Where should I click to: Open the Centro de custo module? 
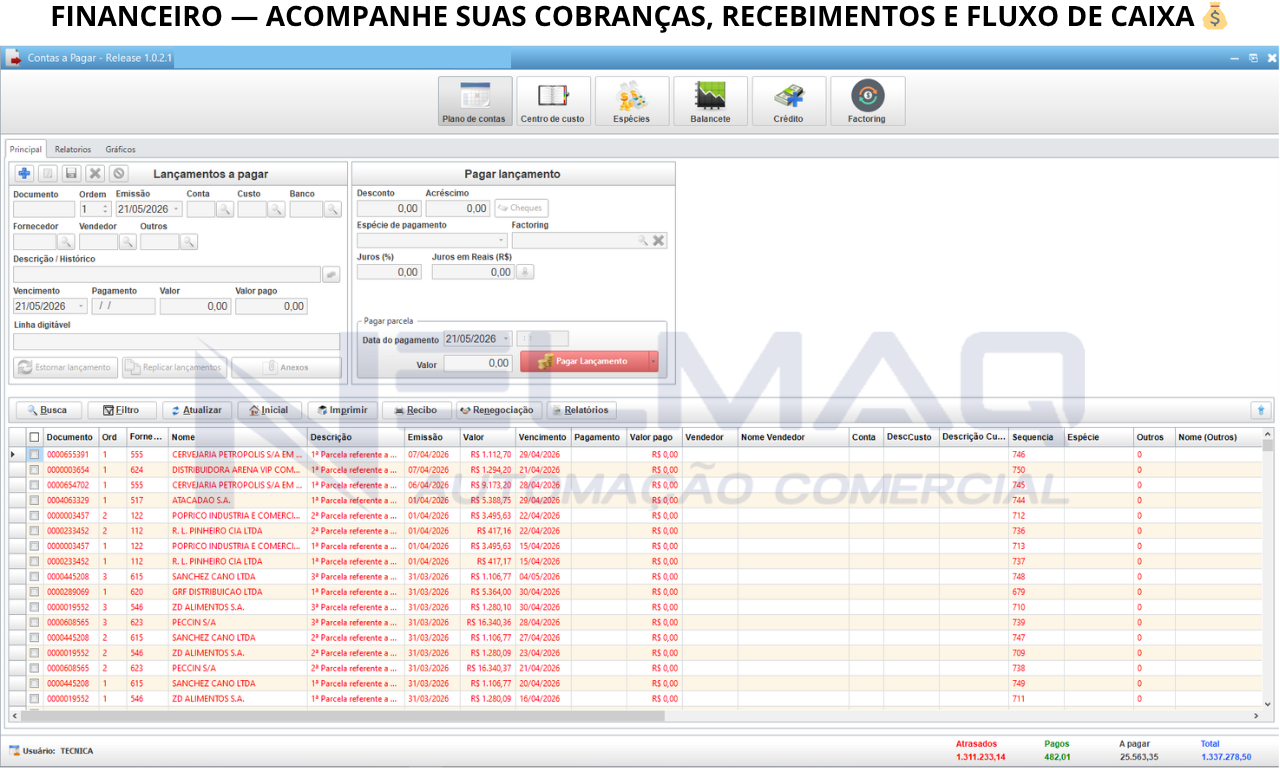pos(553,102)
